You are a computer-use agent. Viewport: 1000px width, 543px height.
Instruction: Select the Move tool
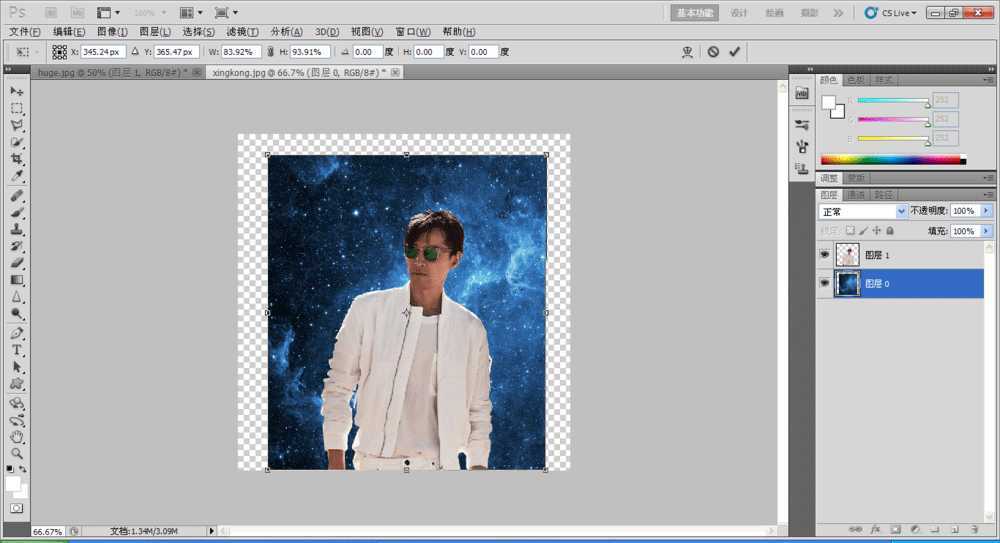pyautogui.click(x=17, y=91)
